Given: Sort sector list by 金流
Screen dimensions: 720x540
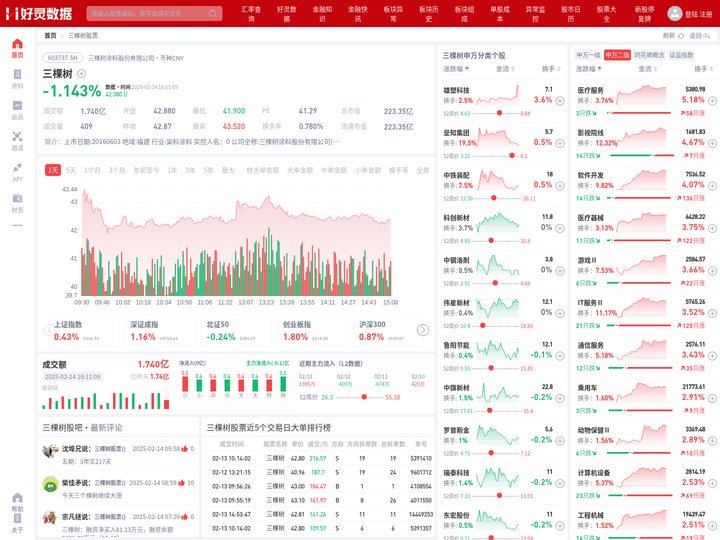Looking at the screenshot, I should pos(647,69).
